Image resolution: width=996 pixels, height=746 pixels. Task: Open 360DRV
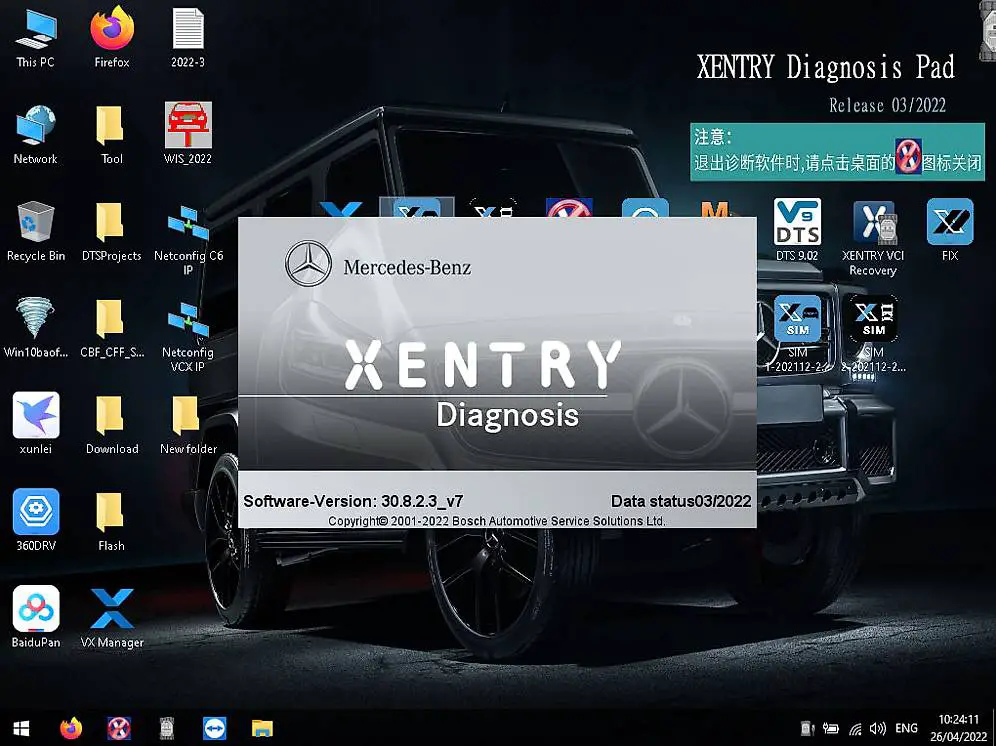coord(36,515)
